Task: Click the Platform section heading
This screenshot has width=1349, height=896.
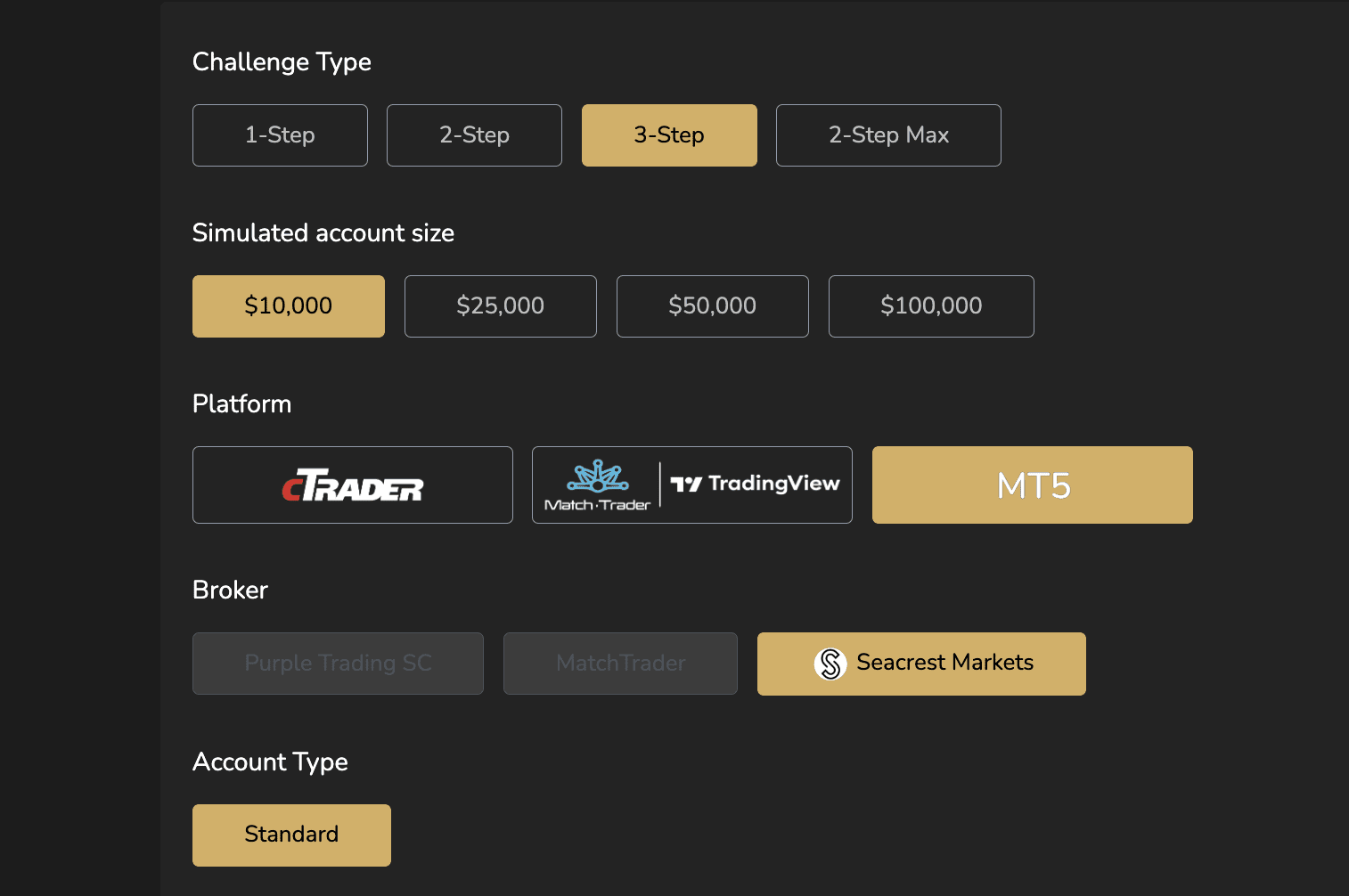Action: coord(241,404)
